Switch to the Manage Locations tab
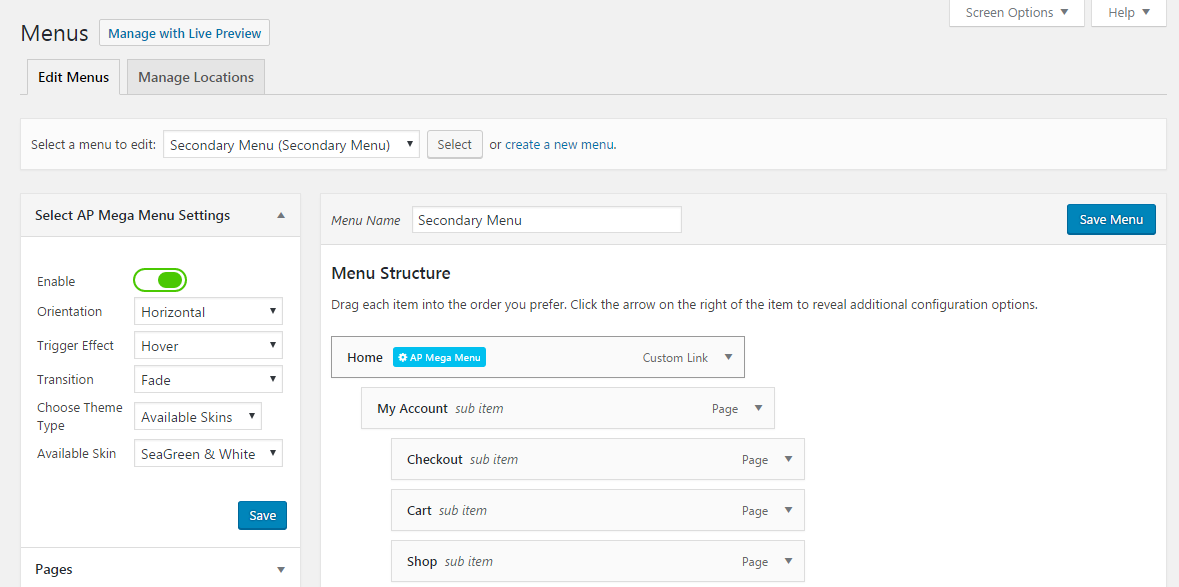 (195, 77)
